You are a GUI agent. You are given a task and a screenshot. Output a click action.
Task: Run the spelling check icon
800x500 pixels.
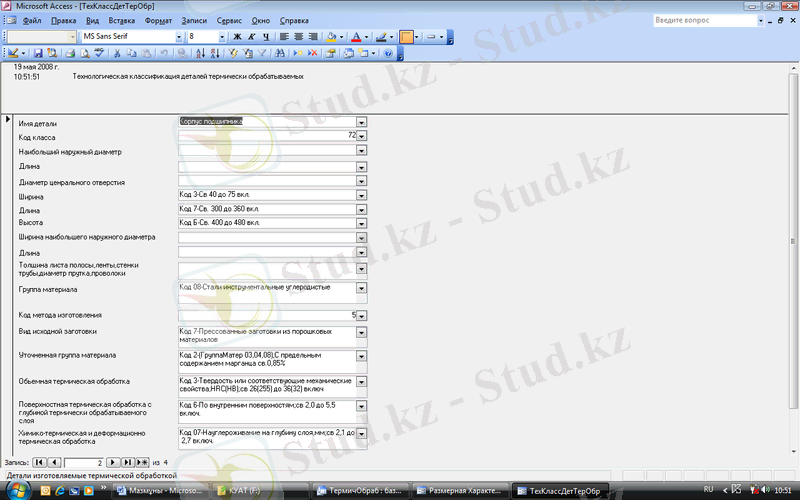point(99,53)
